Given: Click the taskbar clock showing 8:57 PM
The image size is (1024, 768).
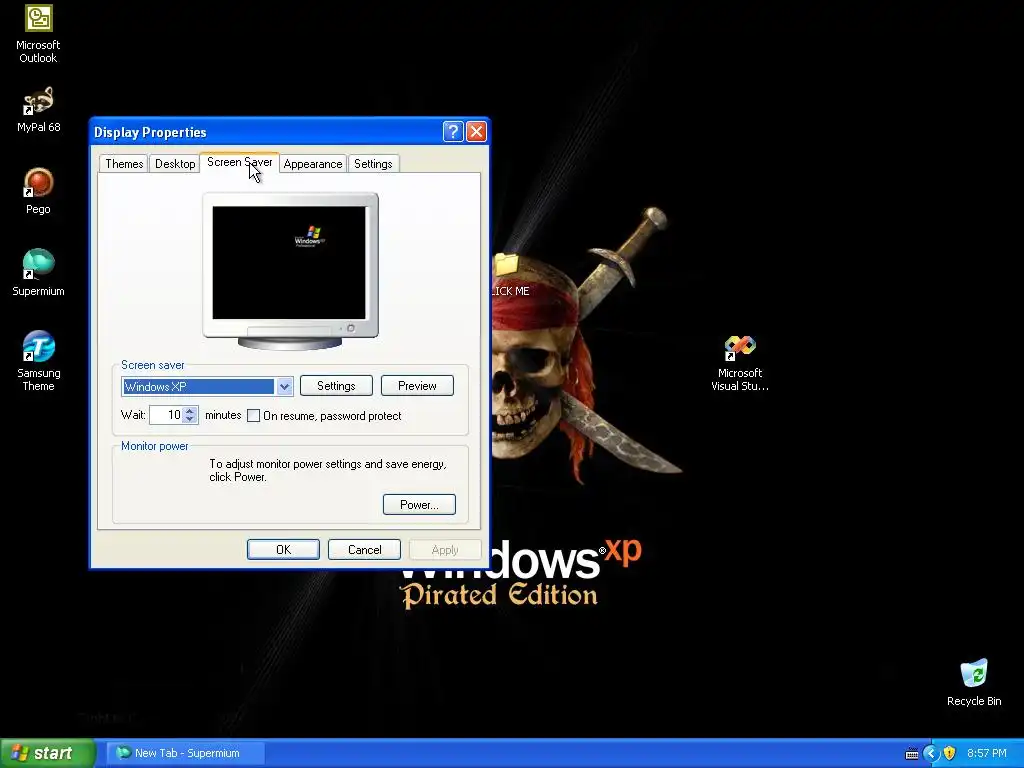Looking at the screenshot, I should pos(987,753).
